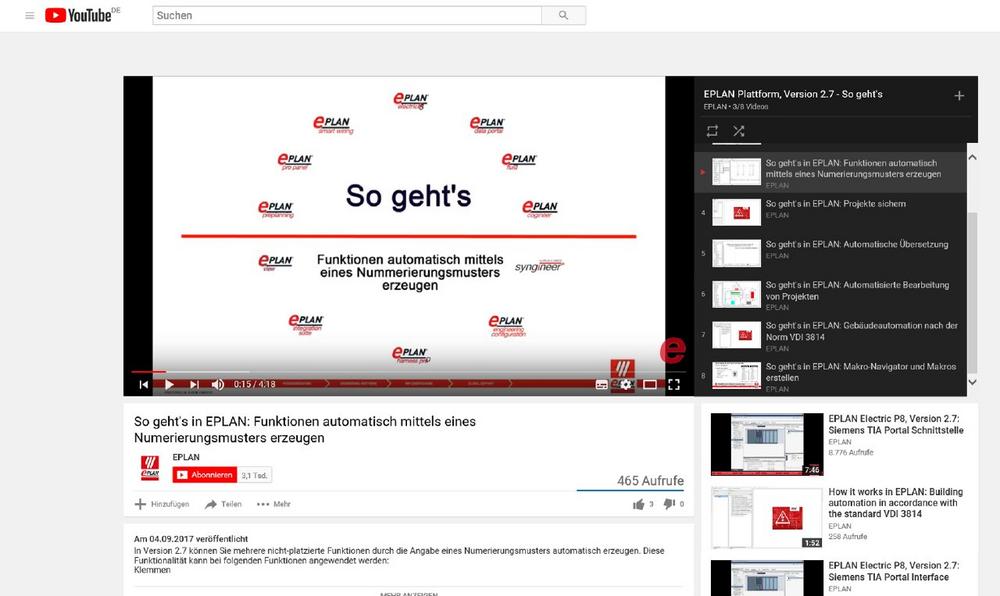Expand the Mehr options menu
This screenshot has width=1000, height=596.
[x=274, y=504]
